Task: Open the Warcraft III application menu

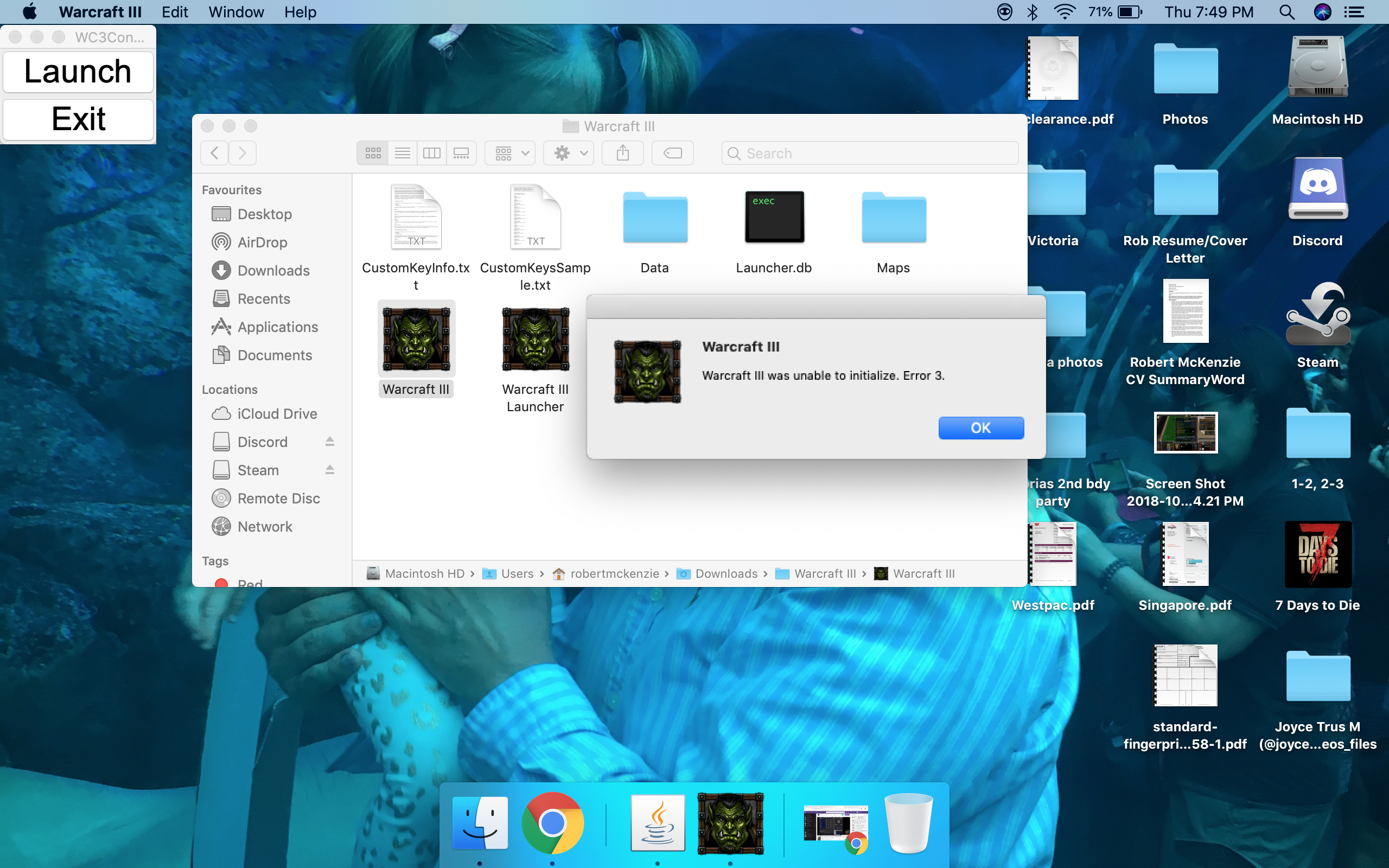Action: click(x=100, y=11)
